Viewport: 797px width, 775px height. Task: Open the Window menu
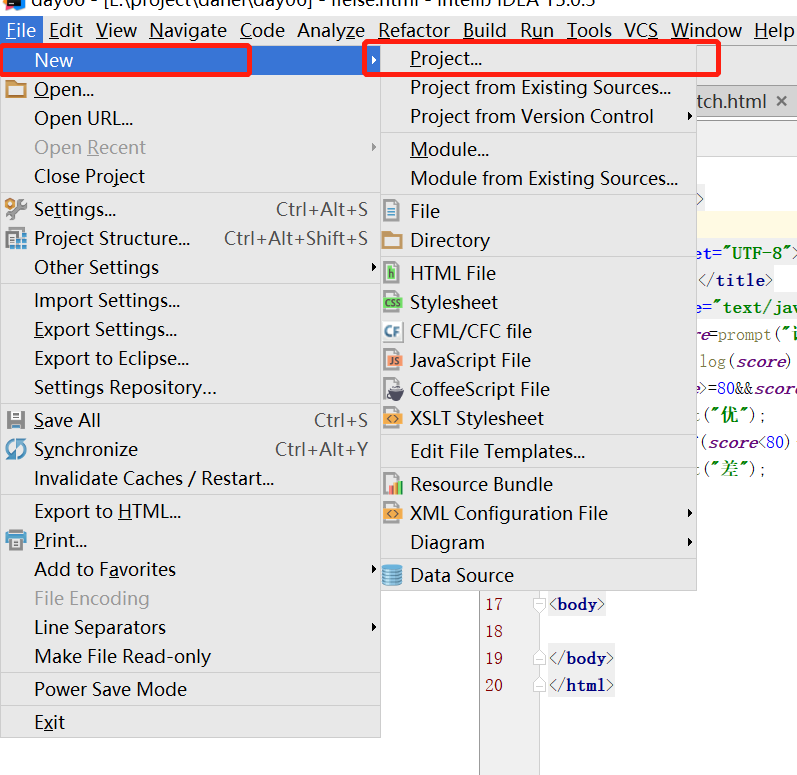706,30
